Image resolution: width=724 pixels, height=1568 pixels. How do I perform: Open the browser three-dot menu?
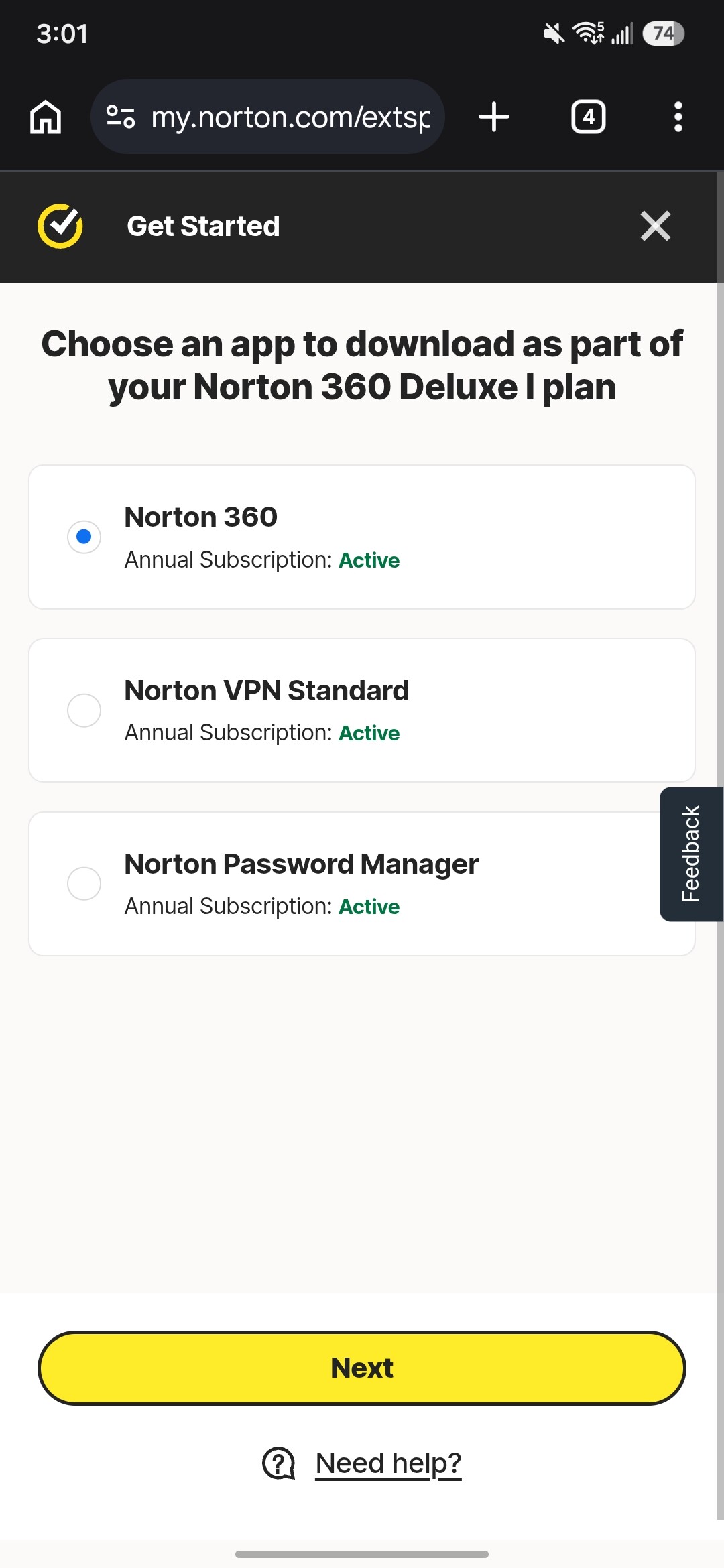click(678, 117)
